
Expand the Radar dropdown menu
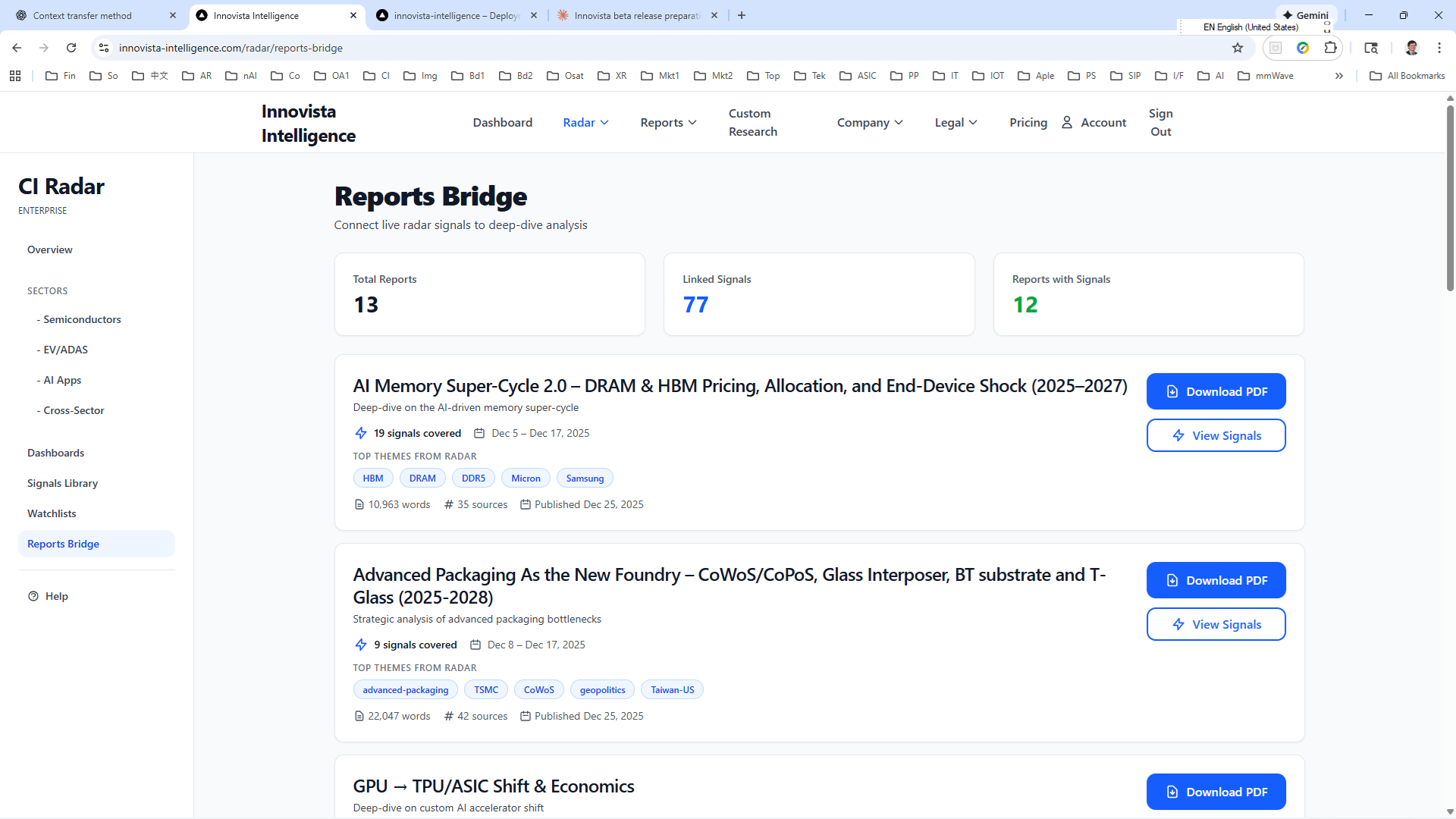[x=585, y=122]
